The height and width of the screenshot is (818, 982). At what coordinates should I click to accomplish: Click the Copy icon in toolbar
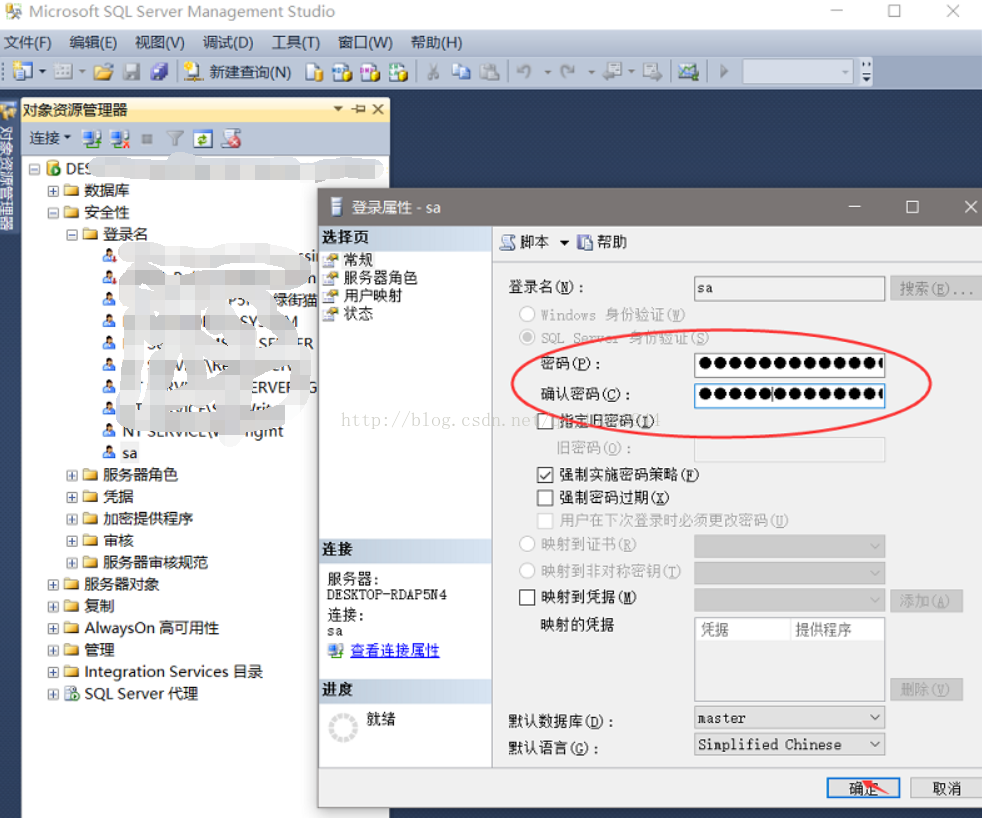point(462,72)
